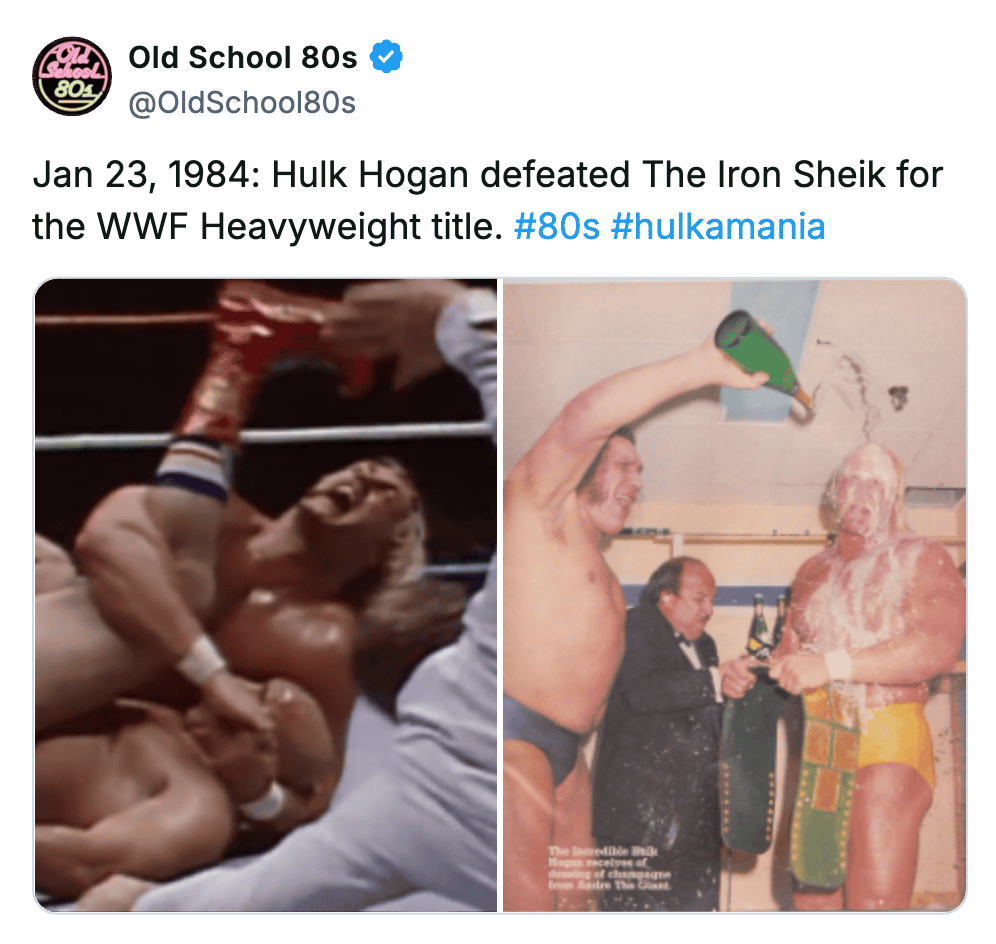View the left wrestling ring photo
996x944 pixels.
[266, 595]
